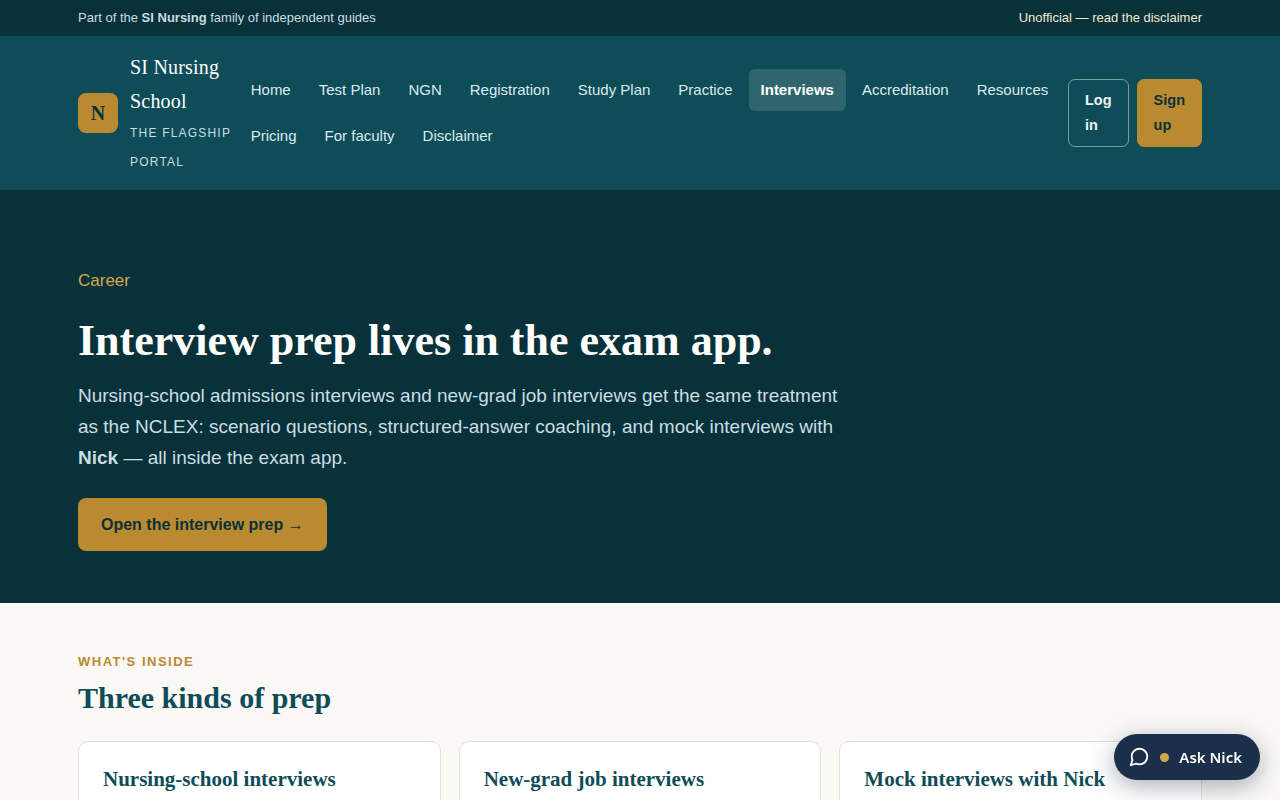
Task: Click the SI Nursing School site title
Action: [x=175, y=84]
